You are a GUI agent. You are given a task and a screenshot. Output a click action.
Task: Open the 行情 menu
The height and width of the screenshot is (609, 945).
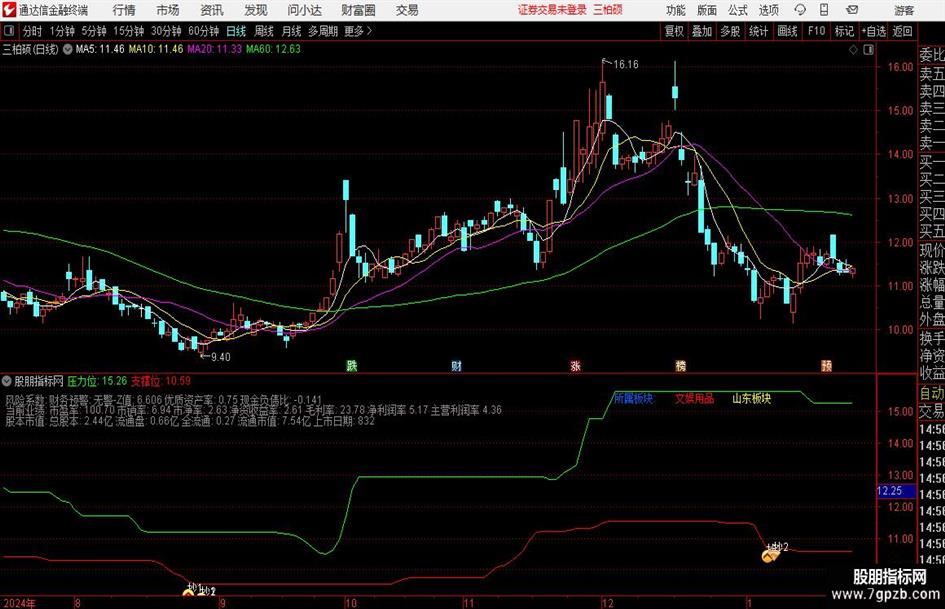coord(124,10)
